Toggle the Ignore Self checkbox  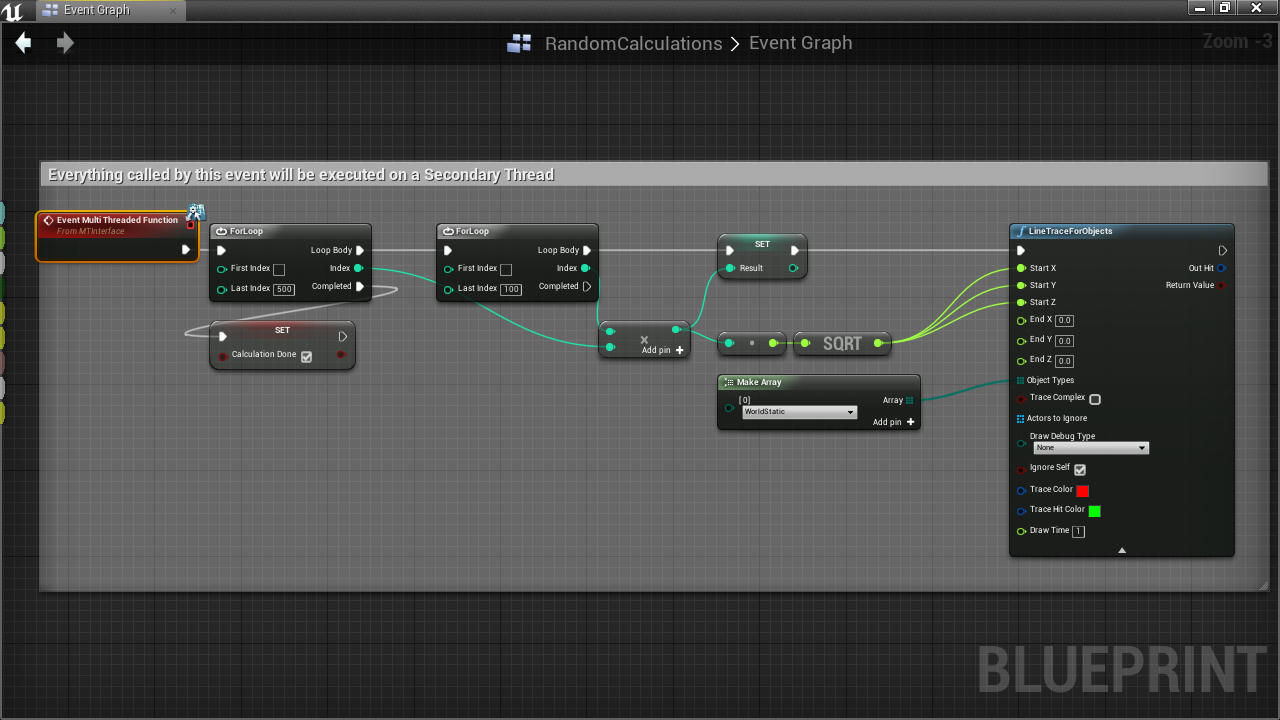click(x=1078, y=468)
